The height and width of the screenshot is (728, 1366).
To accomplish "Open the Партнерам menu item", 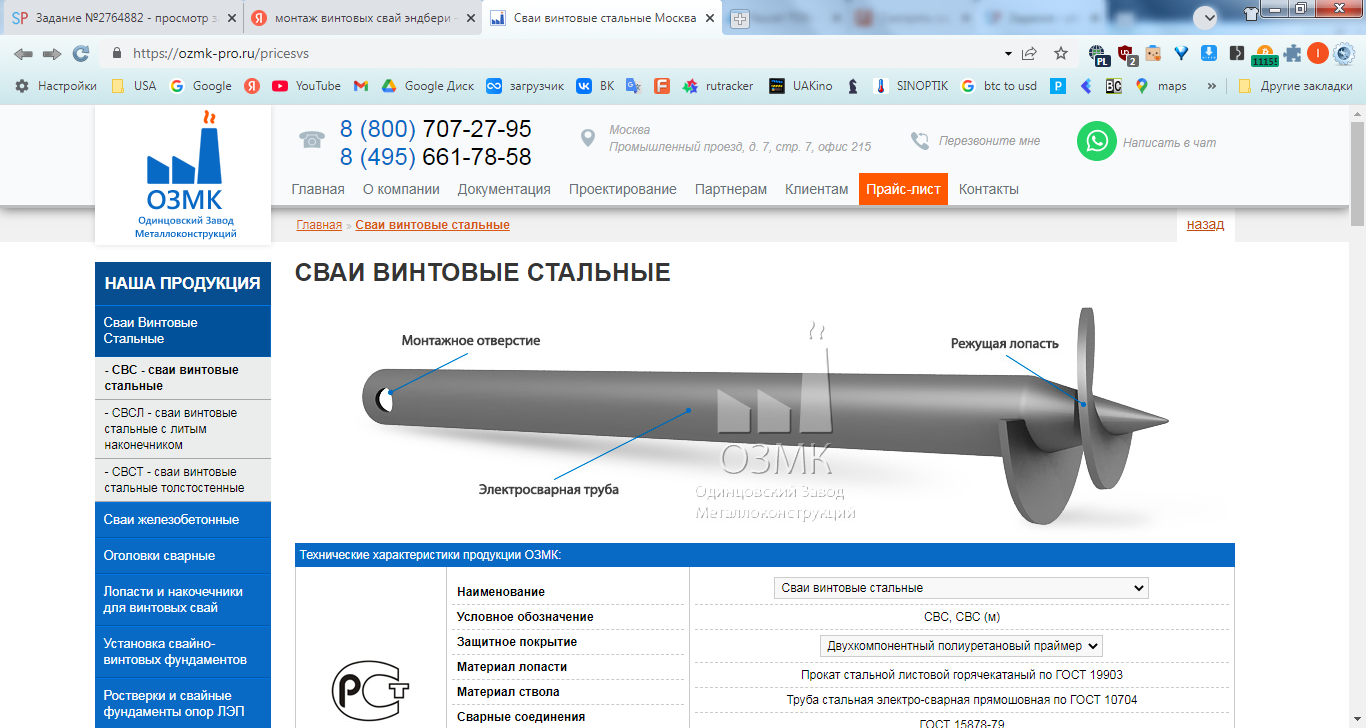I will 731,189.
